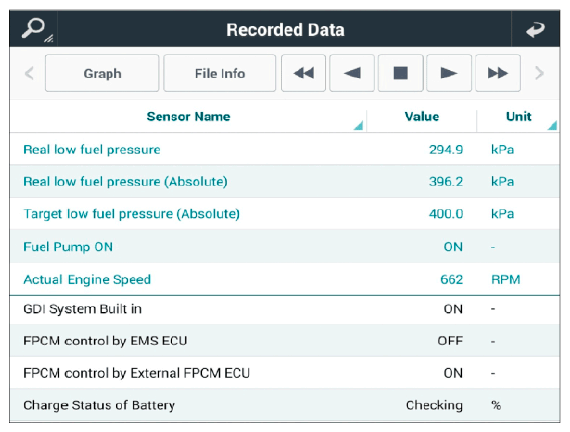Open the search magnifier icon

34,29
